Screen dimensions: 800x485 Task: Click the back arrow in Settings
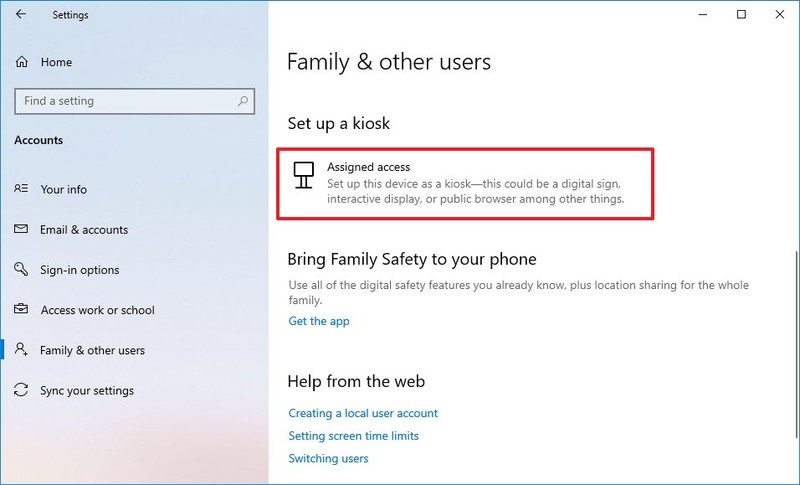click(x=20, y=14)
